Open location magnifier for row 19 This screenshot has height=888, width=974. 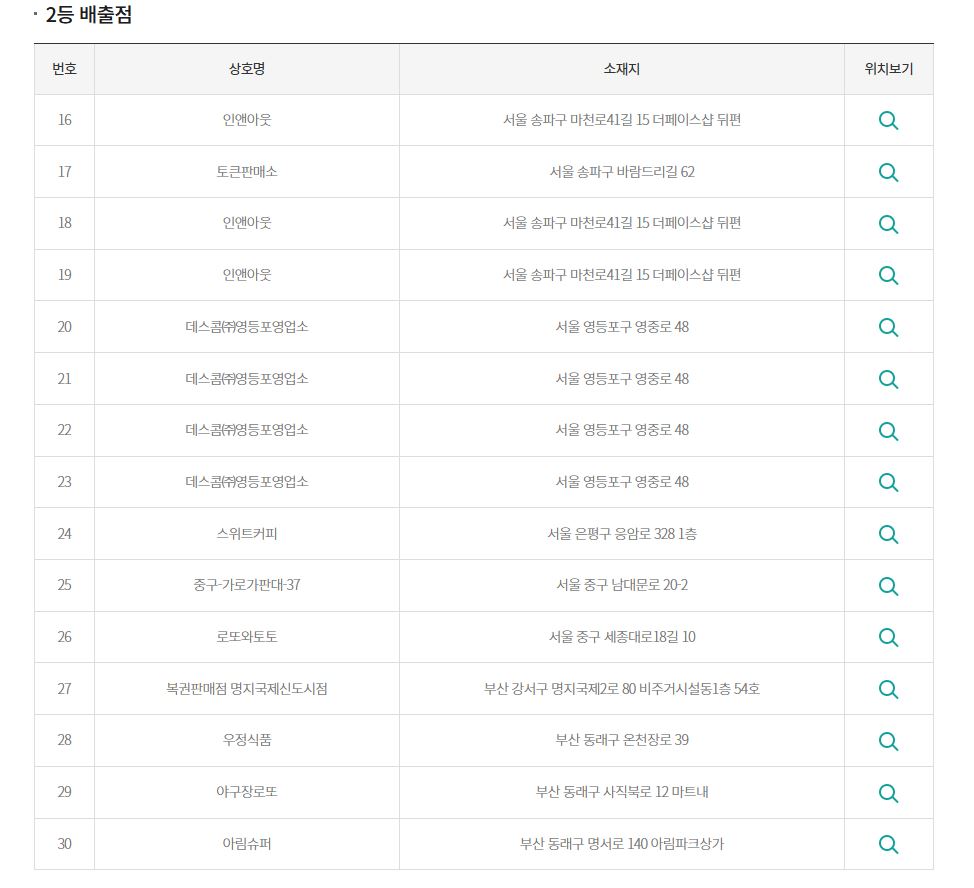click(x=888, y=275)
